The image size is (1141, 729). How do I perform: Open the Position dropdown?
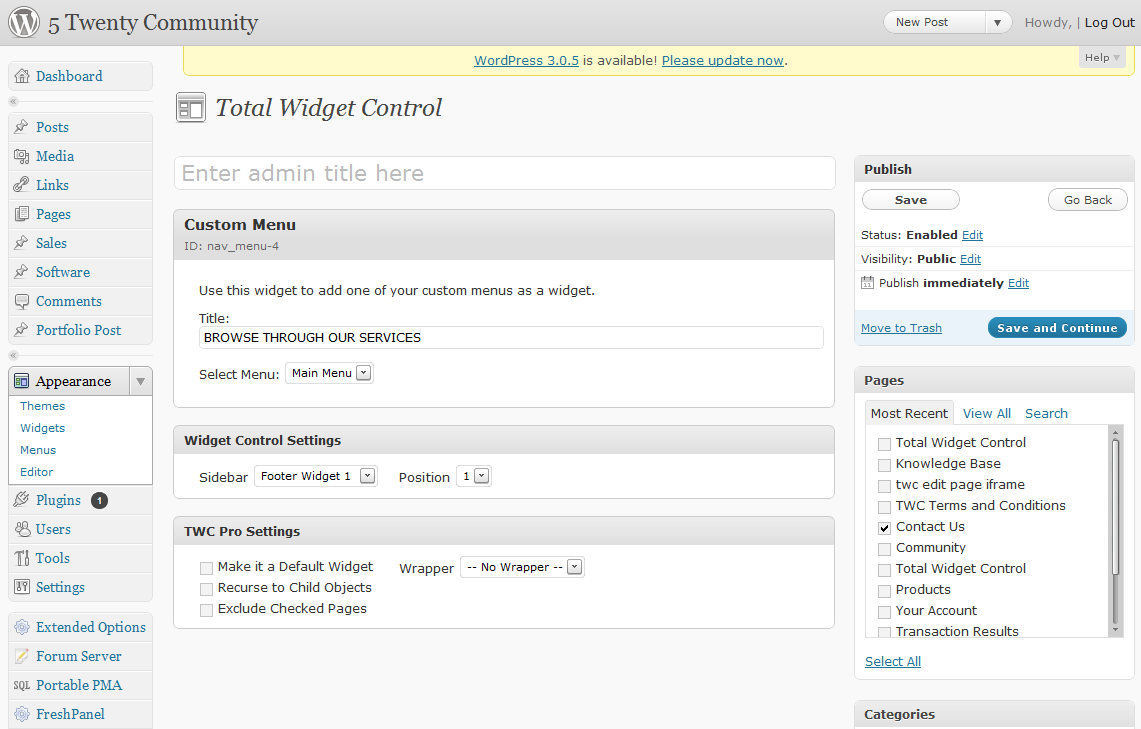474,476
